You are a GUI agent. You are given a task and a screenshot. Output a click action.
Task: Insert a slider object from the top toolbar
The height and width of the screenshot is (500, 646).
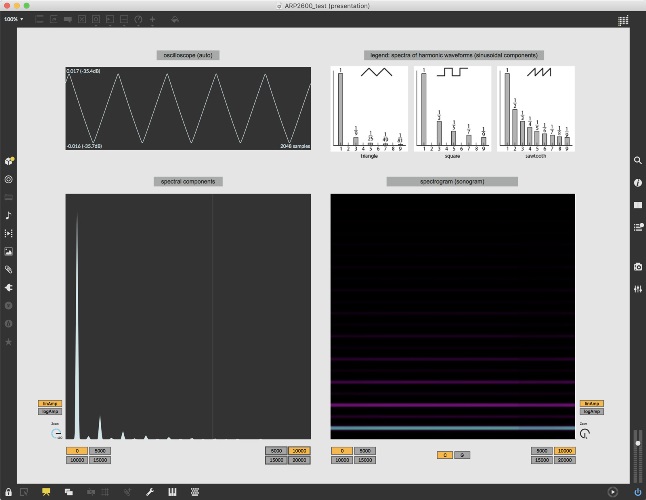tap(124, 19)
